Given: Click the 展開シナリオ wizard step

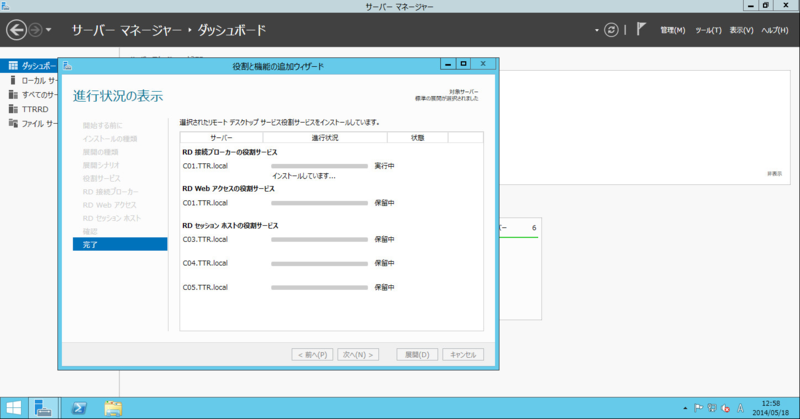Looking at the screenshot, I should tap(101, 165).
